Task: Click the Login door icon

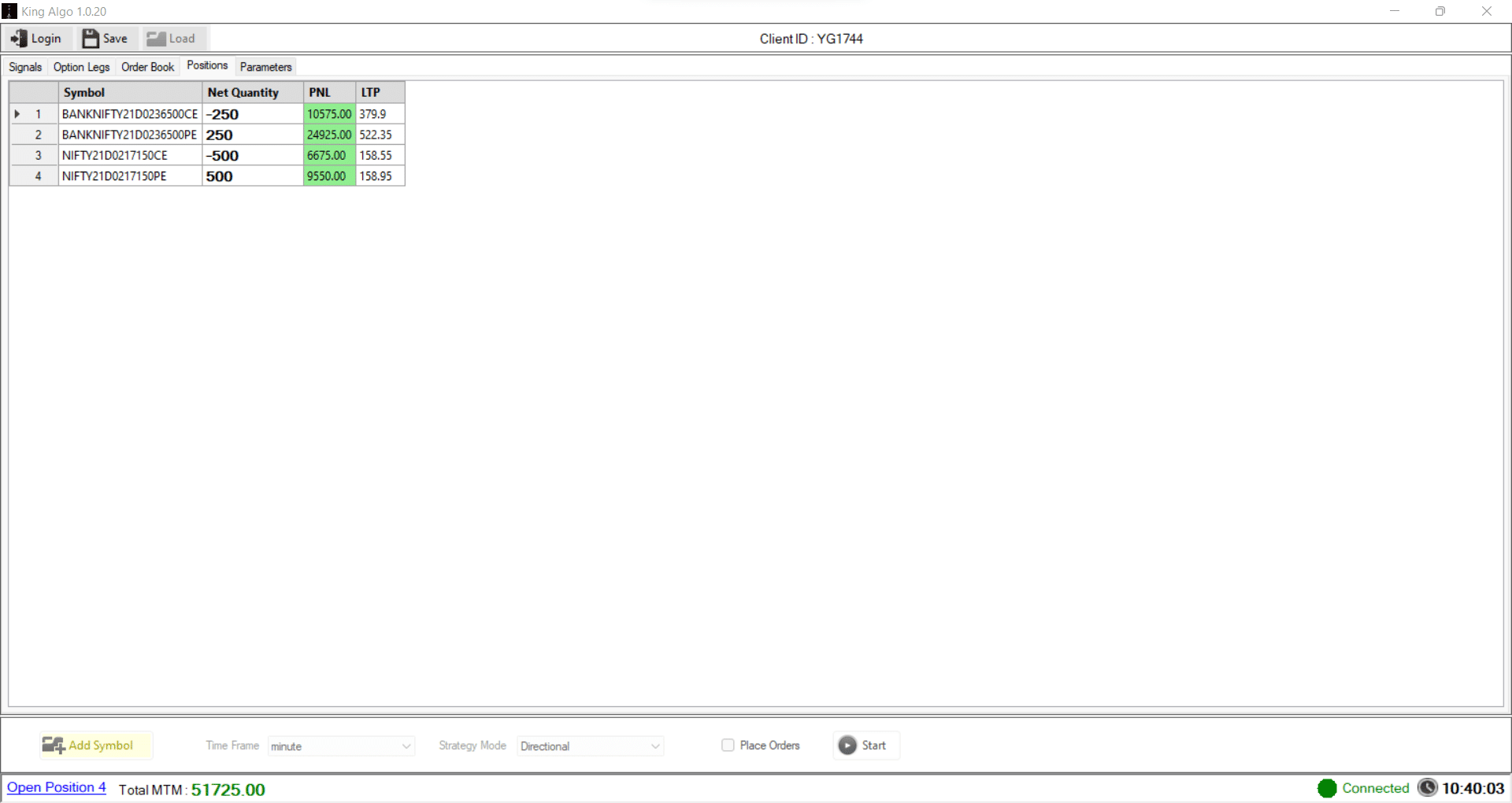Action: tap(19, 39)
